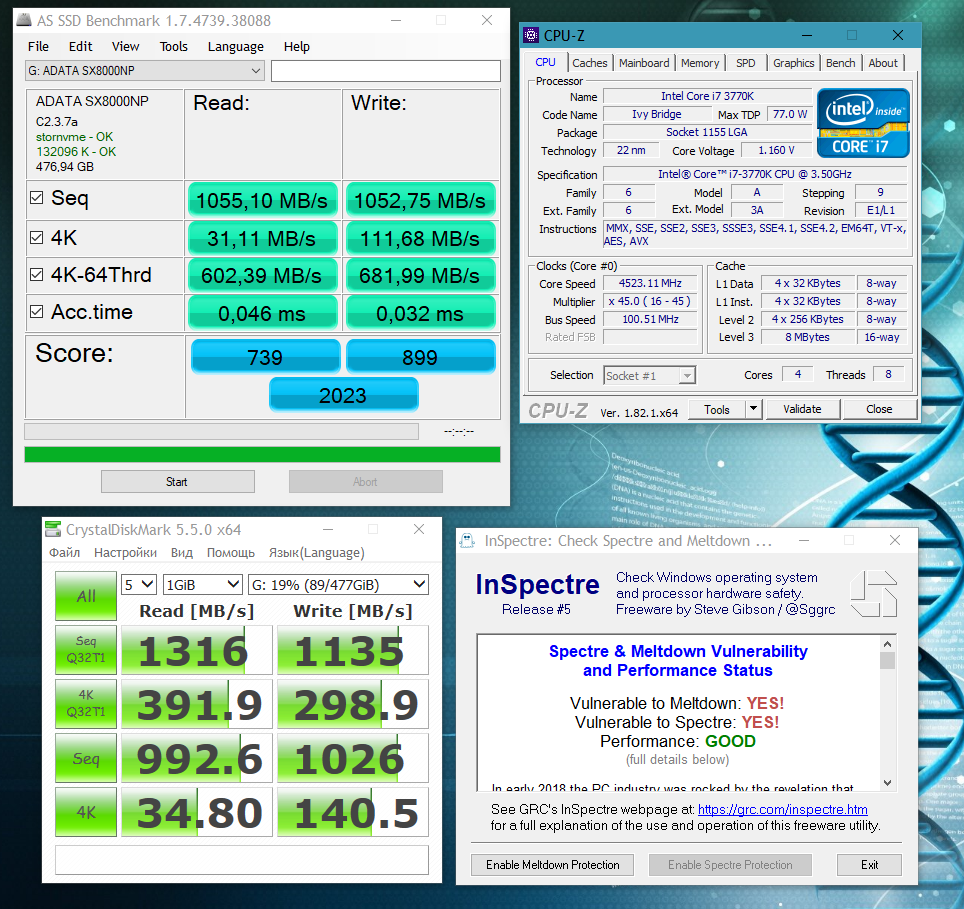Open the test count dropdown showing 5
This screenshot has width=964, height=909.
(139, 584)
